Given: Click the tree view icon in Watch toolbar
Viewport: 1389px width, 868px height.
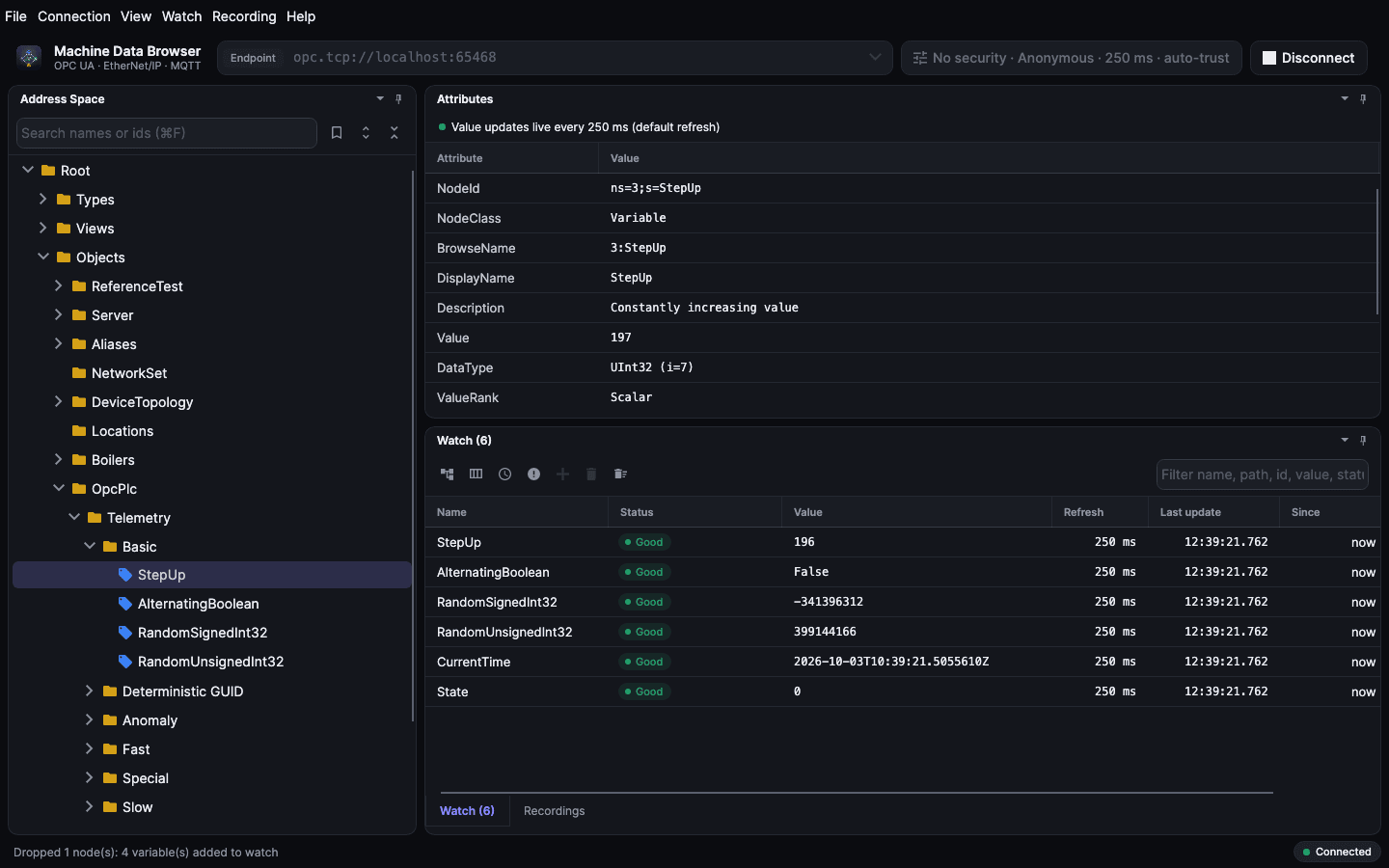Looking at the screenshot, I should (448, 474).
